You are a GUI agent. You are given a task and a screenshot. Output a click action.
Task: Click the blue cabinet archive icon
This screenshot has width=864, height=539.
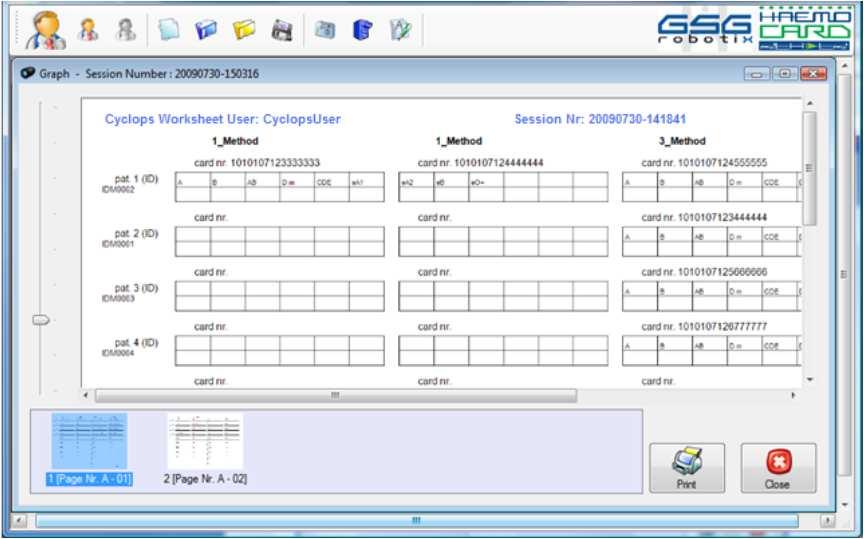[362, 30]
